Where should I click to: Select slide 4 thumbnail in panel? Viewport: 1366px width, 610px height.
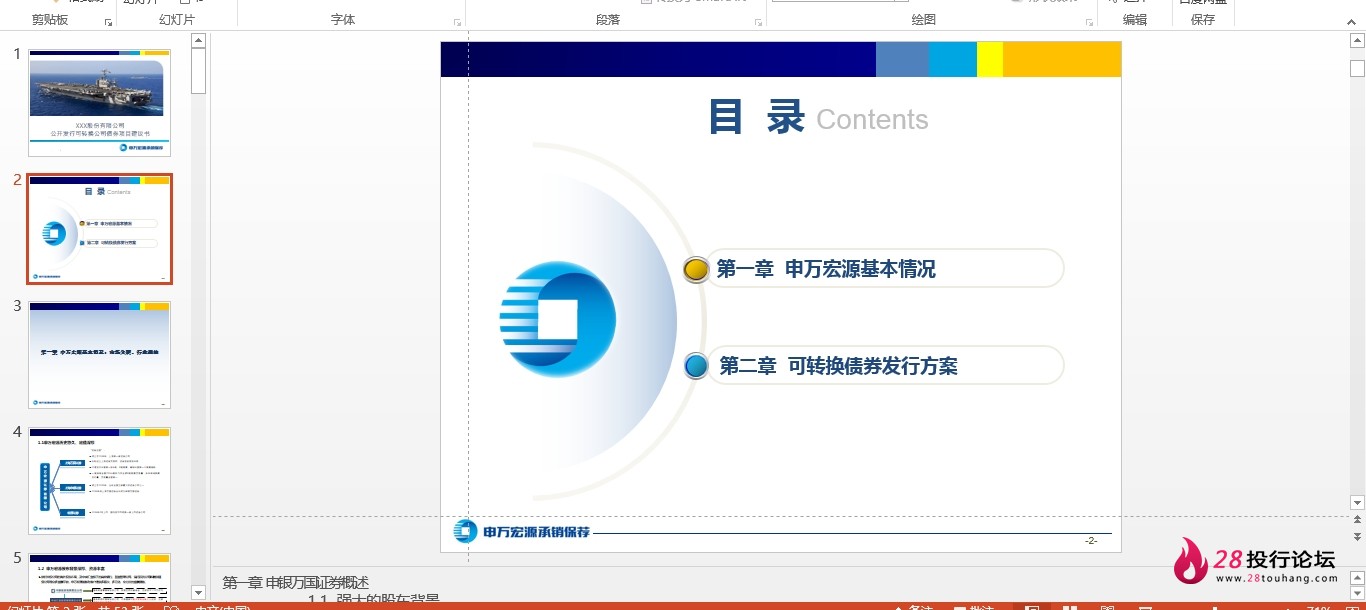pyautogui.click(x=99, y=481)
